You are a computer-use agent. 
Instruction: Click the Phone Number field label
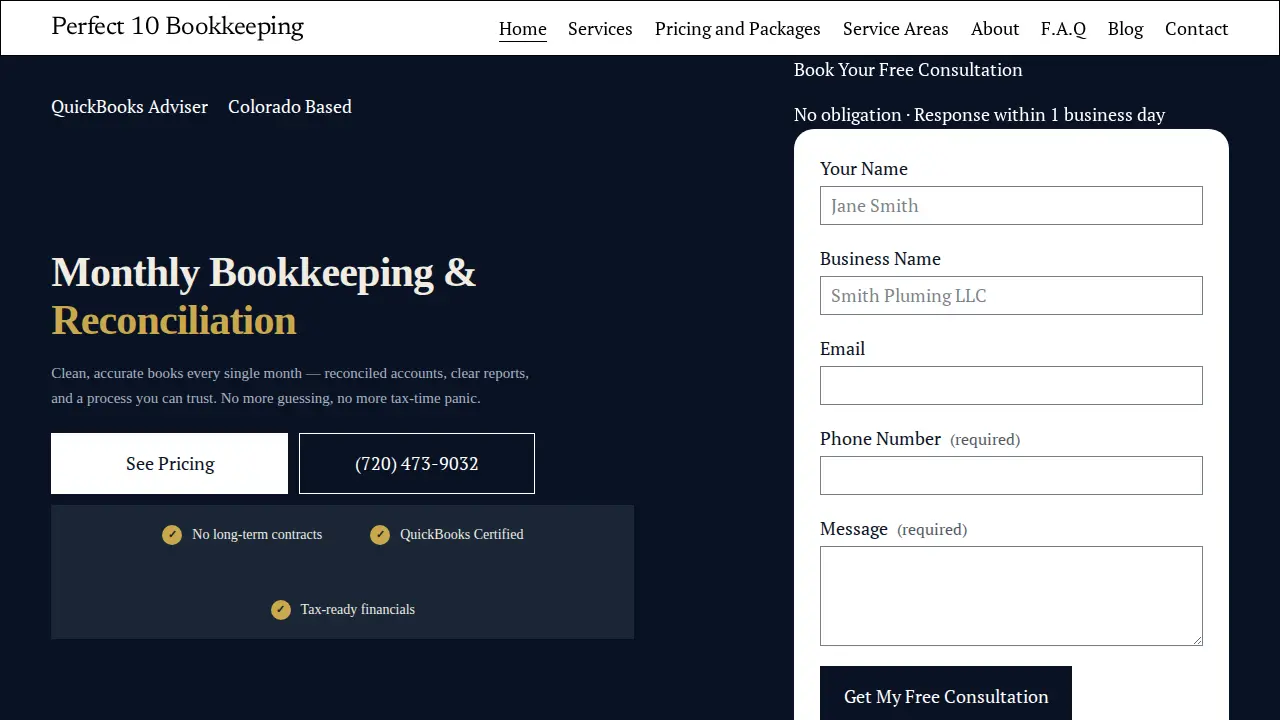pos(880,439)
